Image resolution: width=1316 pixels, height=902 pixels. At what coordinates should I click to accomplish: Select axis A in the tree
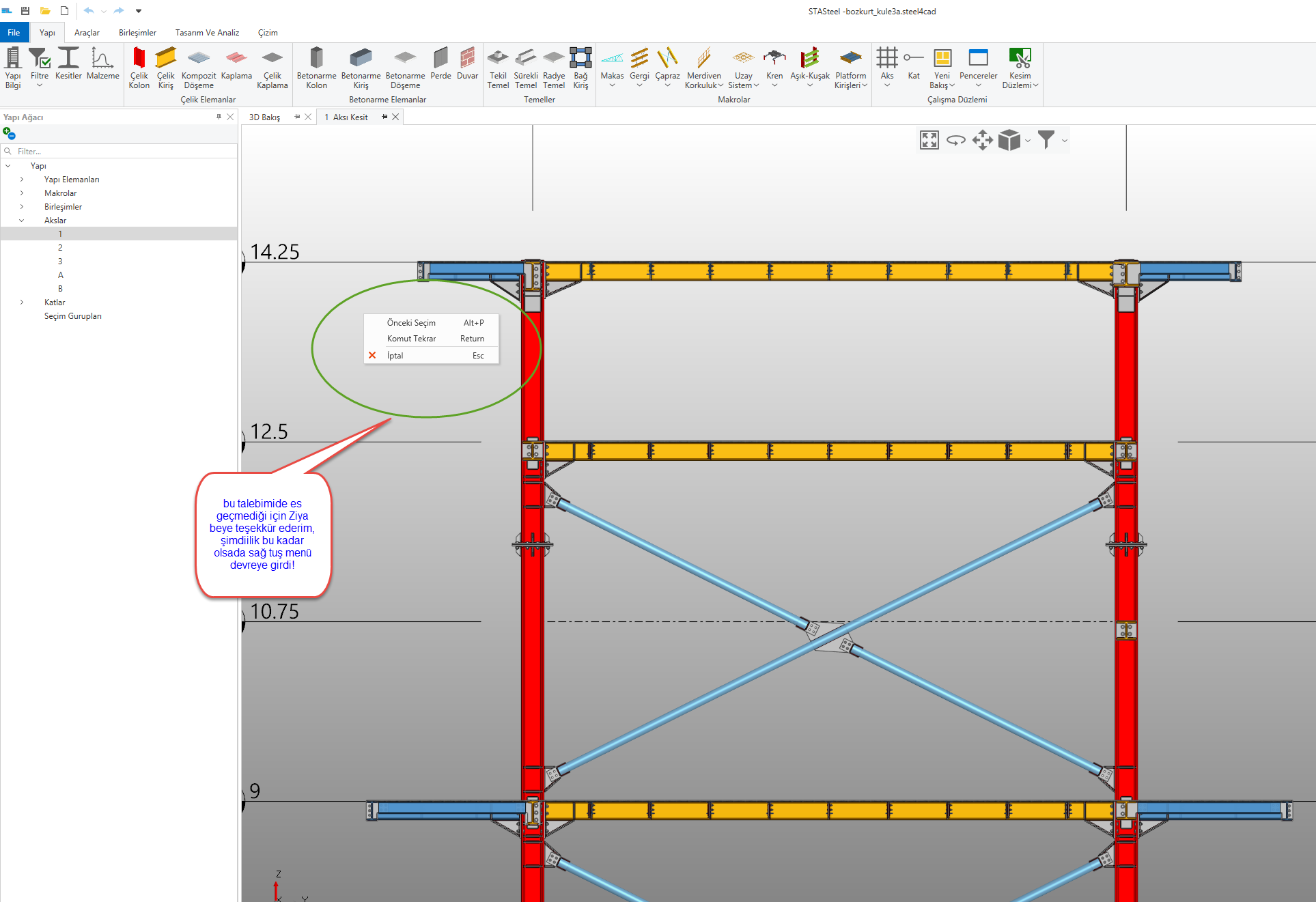[61, 275]
